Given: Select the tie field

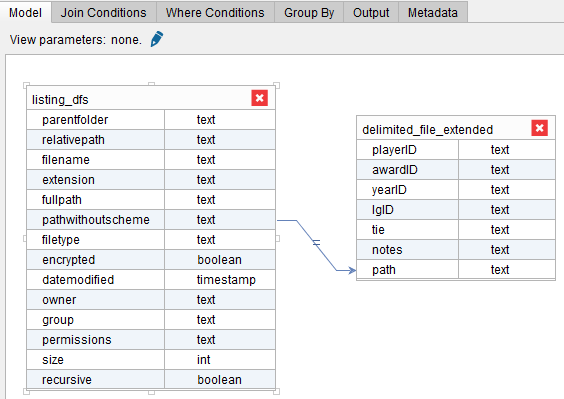Looking at the screenshot, I should 408,230.
